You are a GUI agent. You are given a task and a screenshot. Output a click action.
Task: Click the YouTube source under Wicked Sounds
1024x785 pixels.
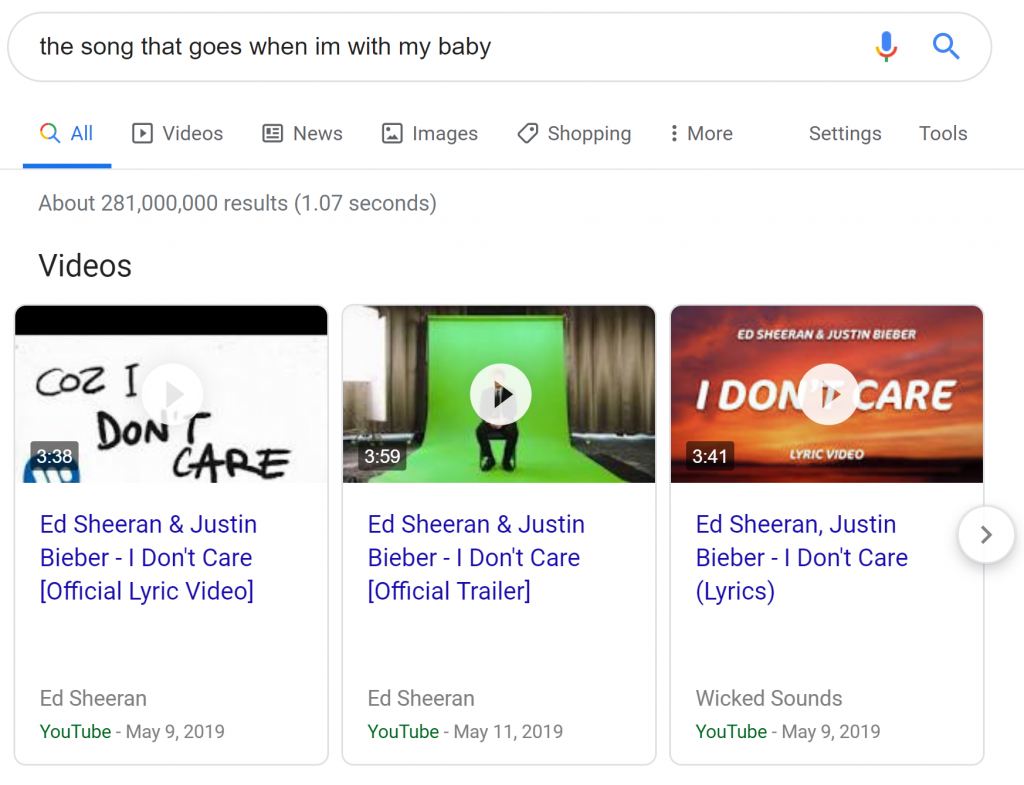[731, 732]
